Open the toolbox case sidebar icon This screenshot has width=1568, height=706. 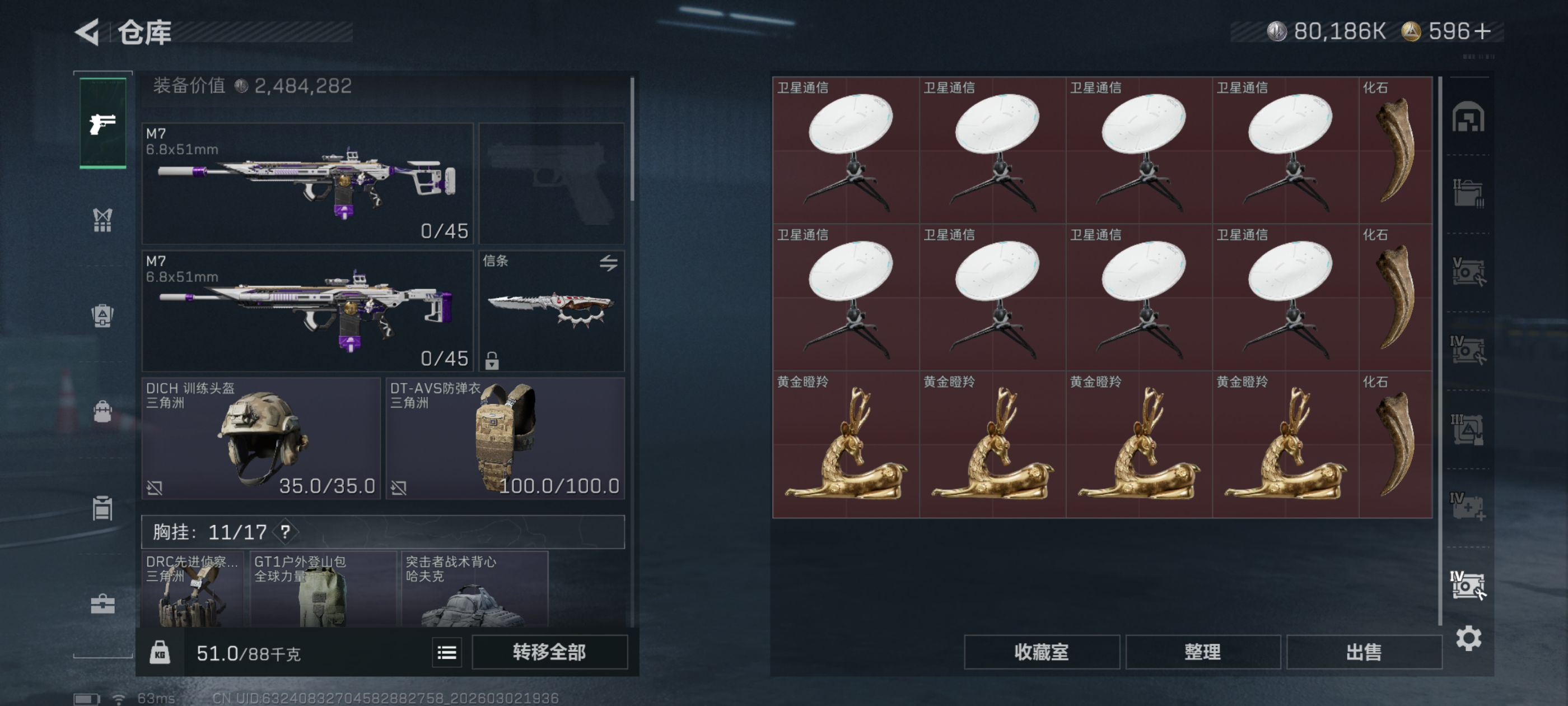coord(102,603)
